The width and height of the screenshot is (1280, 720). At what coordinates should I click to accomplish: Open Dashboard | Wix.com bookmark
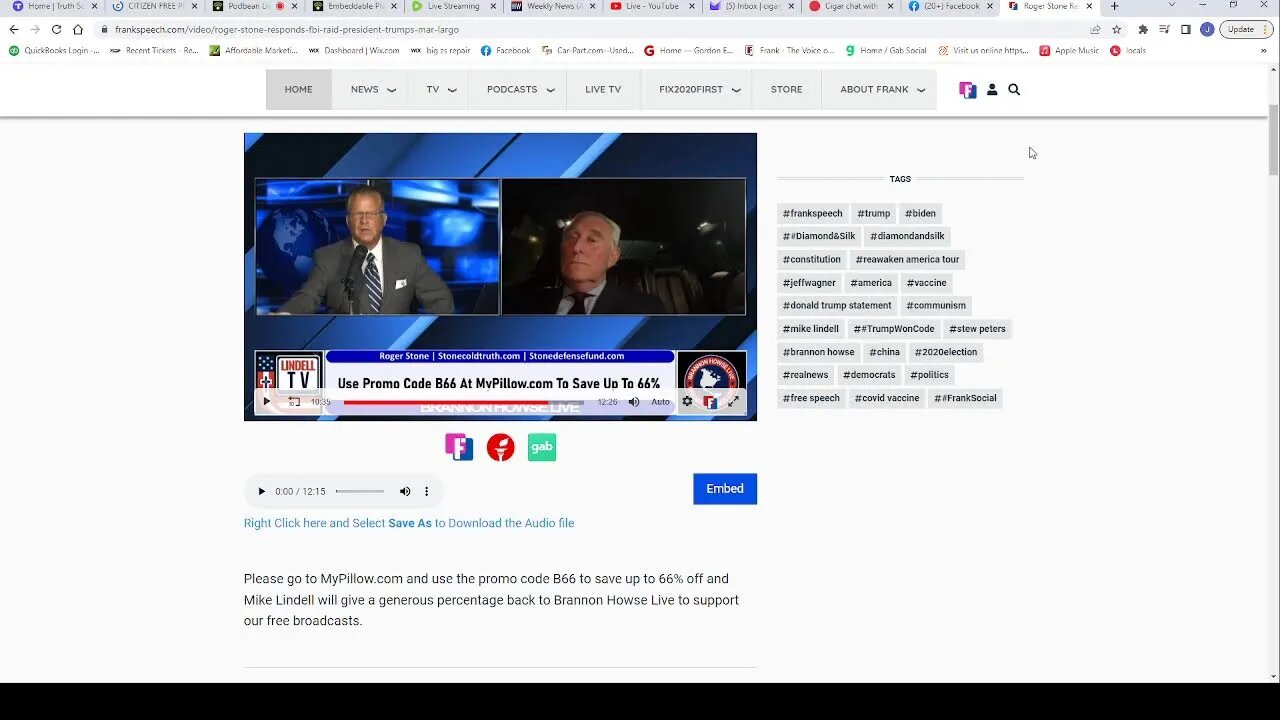coord(355,50)
